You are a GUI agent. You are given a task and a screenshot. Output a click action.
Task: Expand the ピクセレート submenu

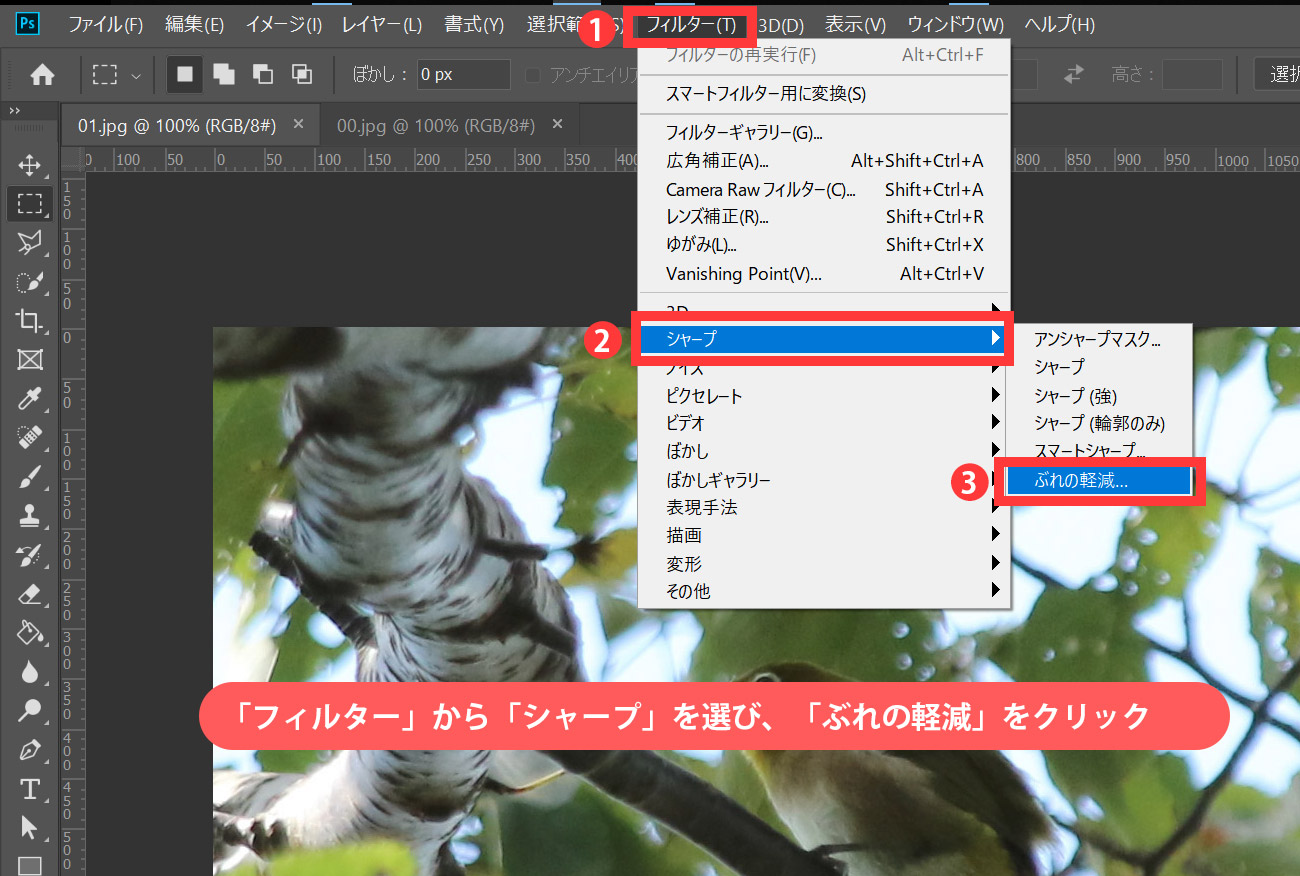(825, 396)
